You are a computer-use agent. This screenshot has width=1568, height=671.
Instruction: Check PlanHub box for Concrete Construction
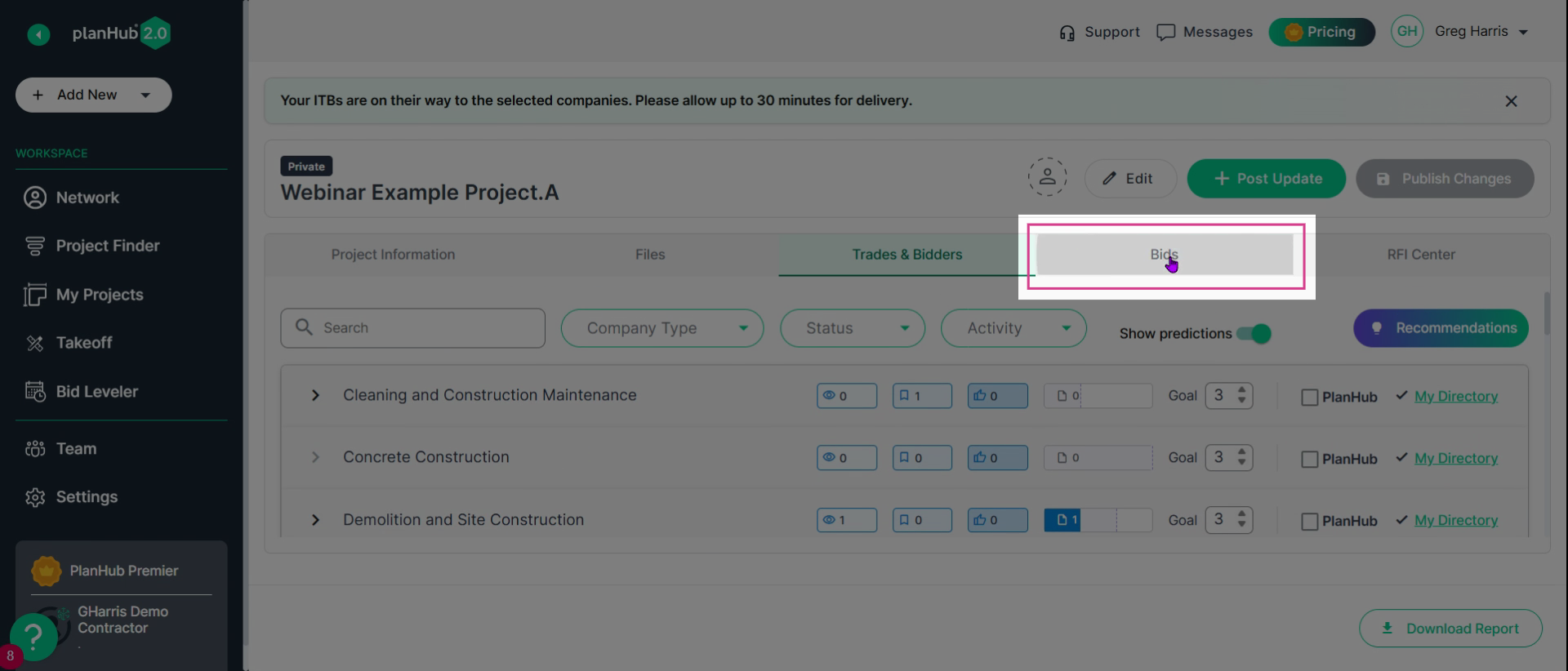tap(1309, 460)
